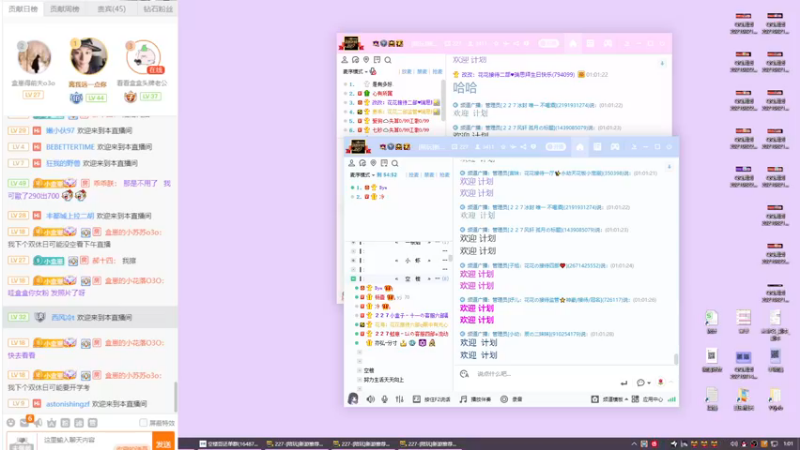Click the search icon in back window sidebar toolbar
Image resolution: width=800 pixels, height=450 pixels.
click(x=388, y=60)
